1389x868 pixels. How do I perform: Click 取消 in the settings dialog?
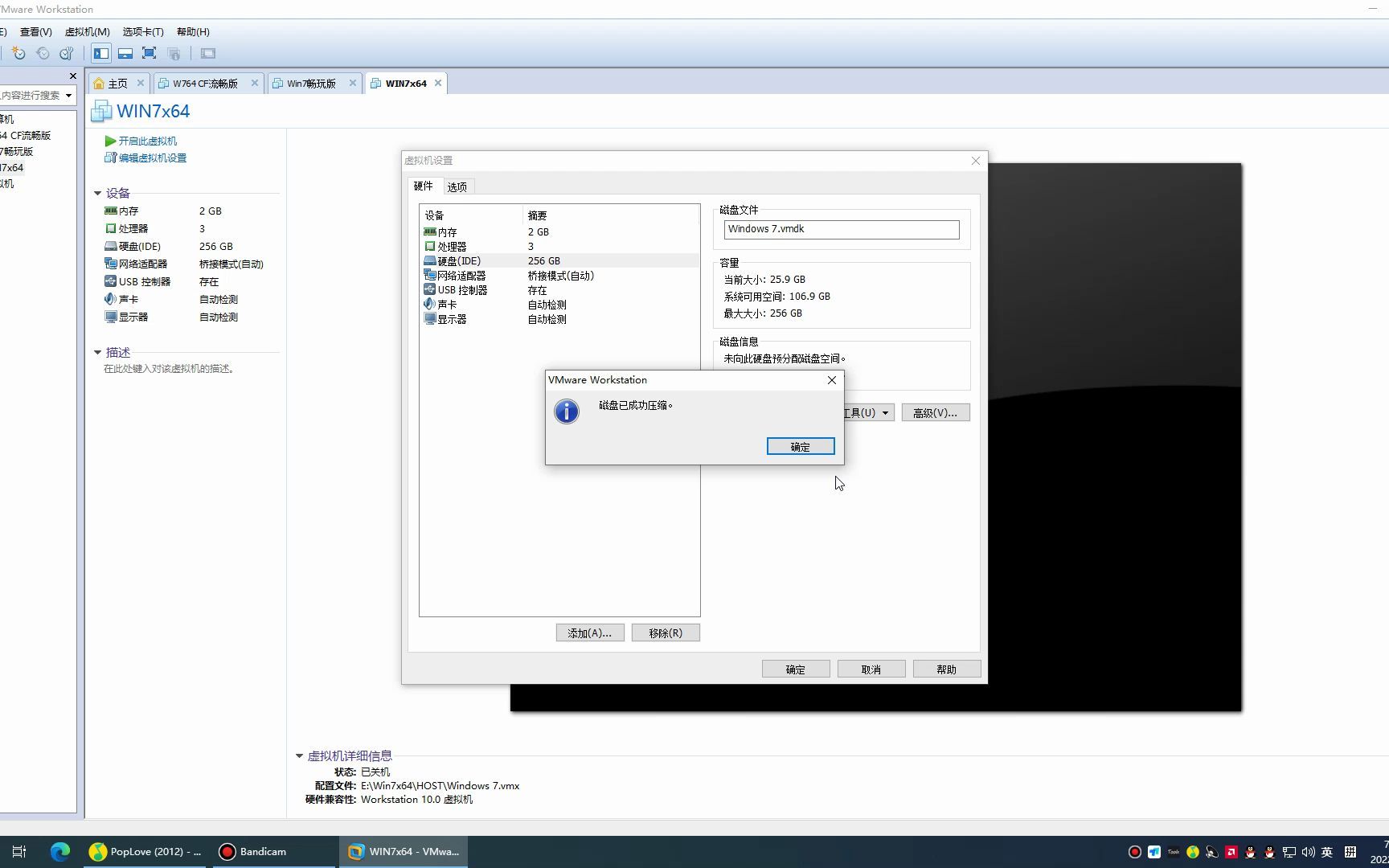871,669
